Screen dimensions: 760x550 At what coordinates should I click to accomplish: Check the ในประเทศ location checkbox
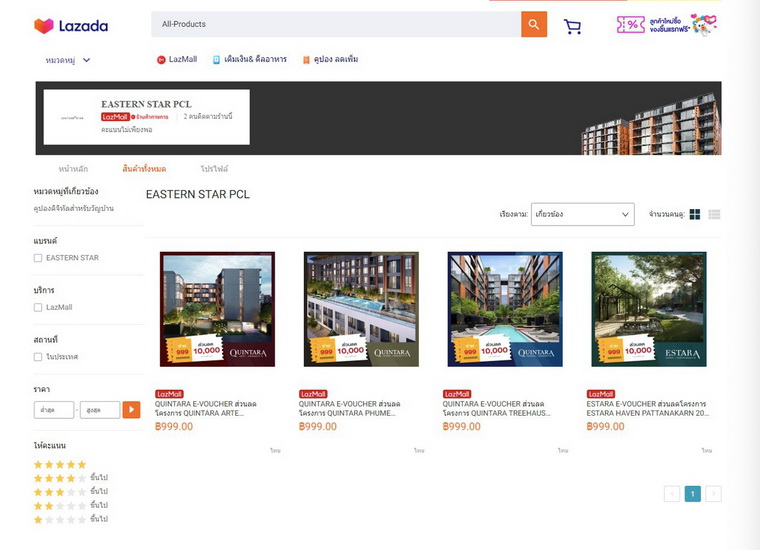click(x=38, y=357)
